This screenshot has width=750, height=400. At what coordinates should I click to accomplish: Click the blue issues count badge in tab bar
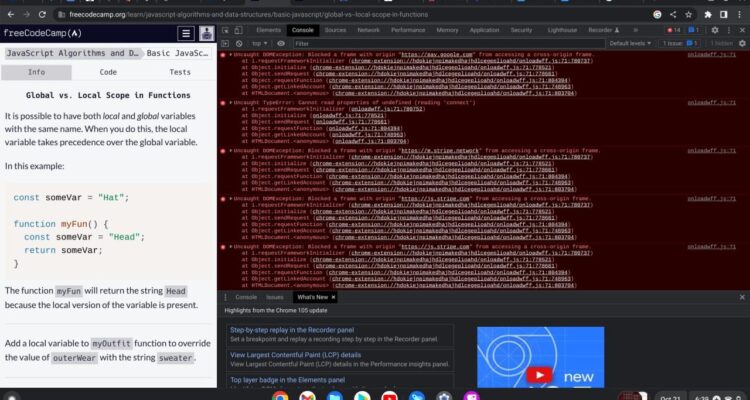693,30
